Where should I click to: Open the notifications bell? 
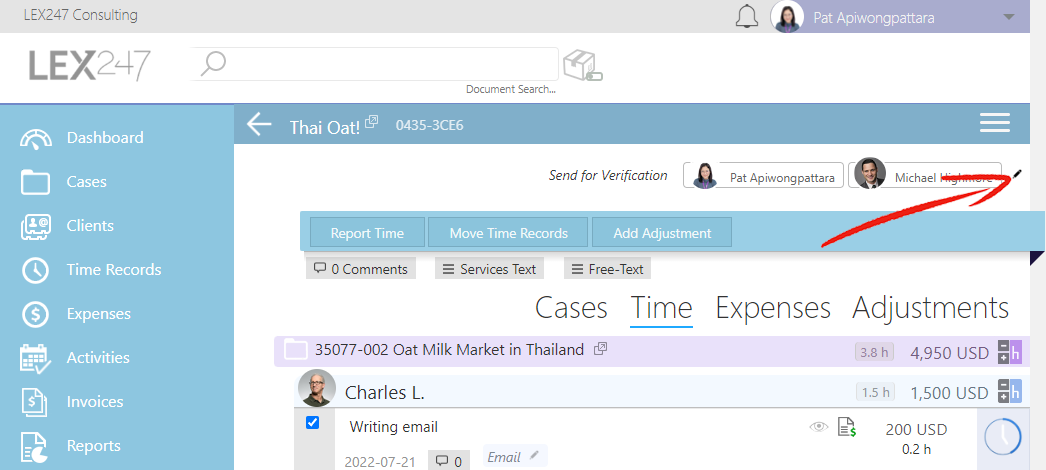pos(747,17)
